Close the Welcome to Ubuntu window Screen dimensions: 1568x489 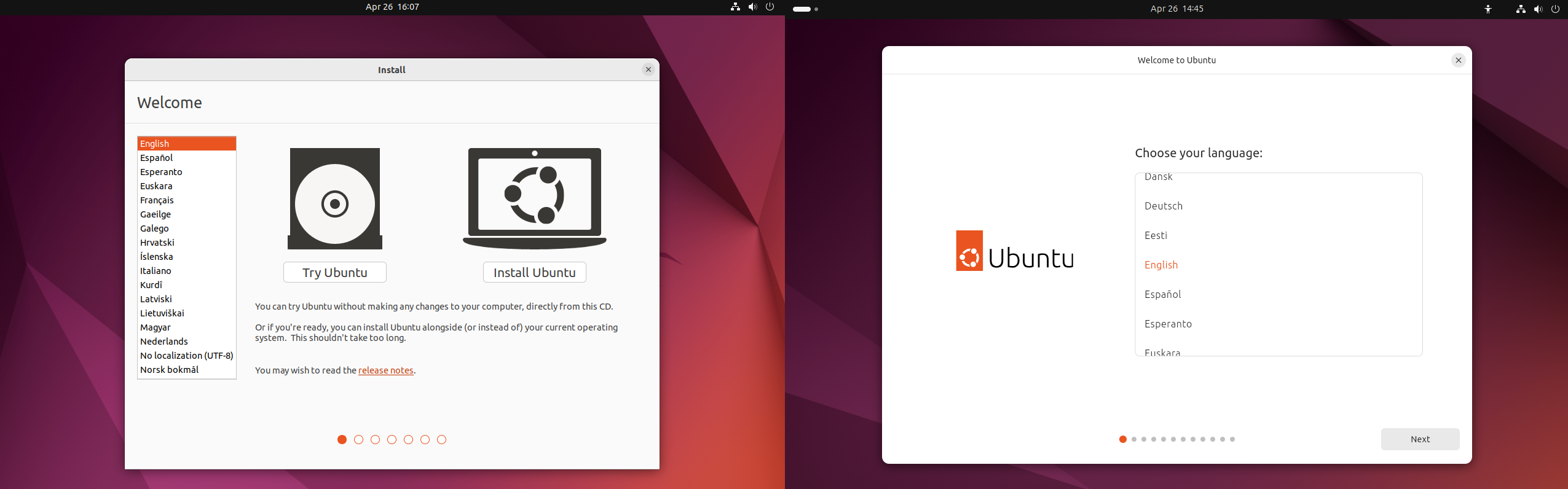(x=1458, y=60)
